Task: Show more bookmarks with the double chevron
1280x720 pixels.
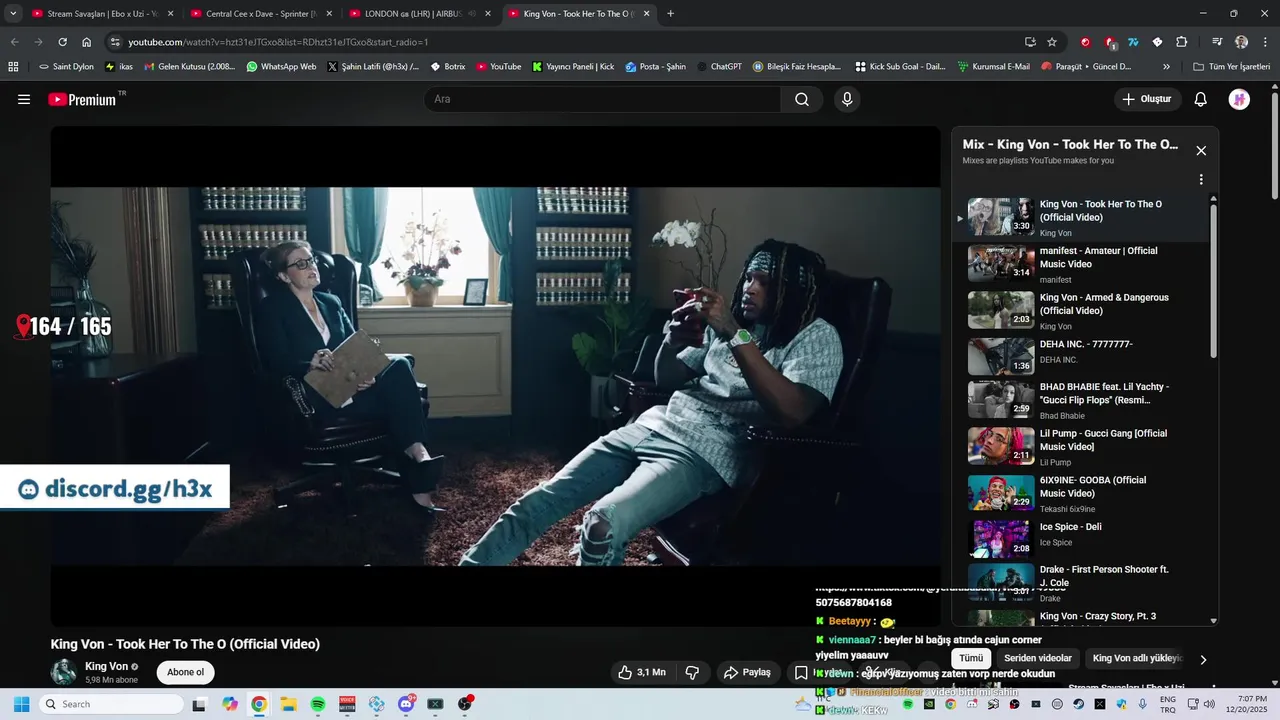Action: (1166, 66)
